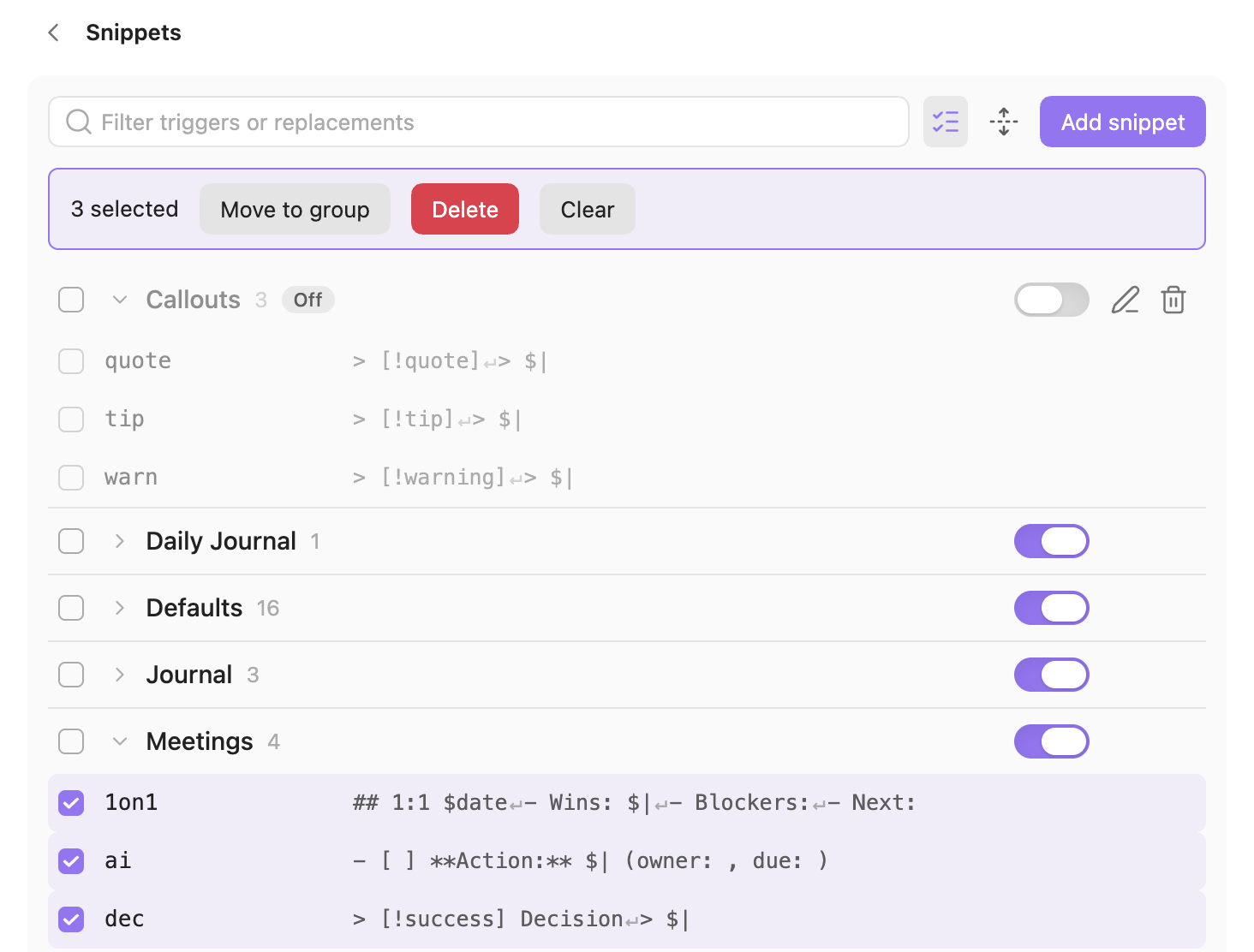1254x952 pixels.
Task: Toggle the multi-select checklist icon
Action: (946, 122)
